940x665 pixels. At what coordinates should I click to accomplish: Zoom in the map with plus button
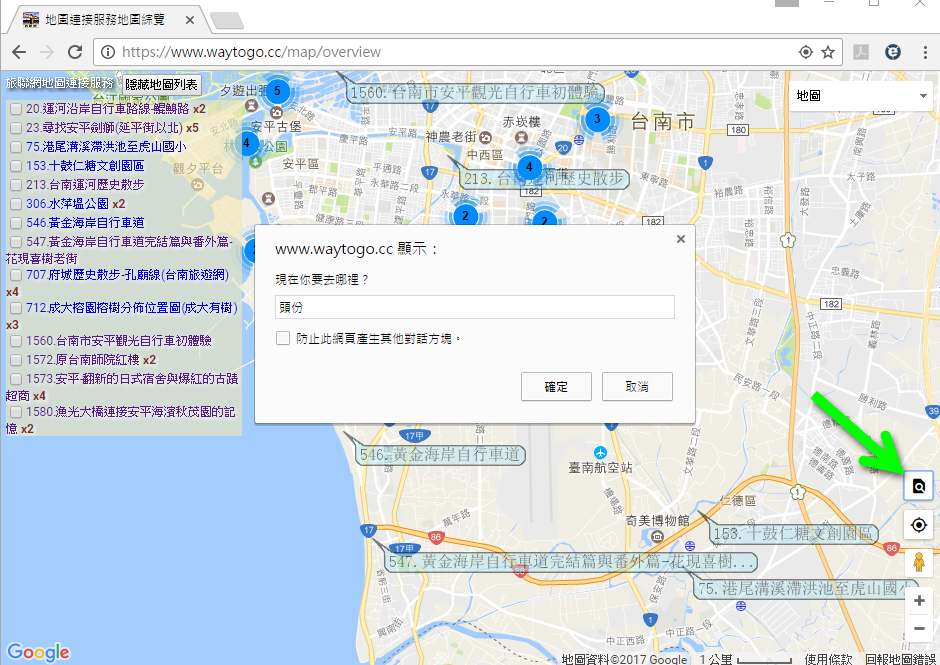pyautogui.click(x=918, y=601)
